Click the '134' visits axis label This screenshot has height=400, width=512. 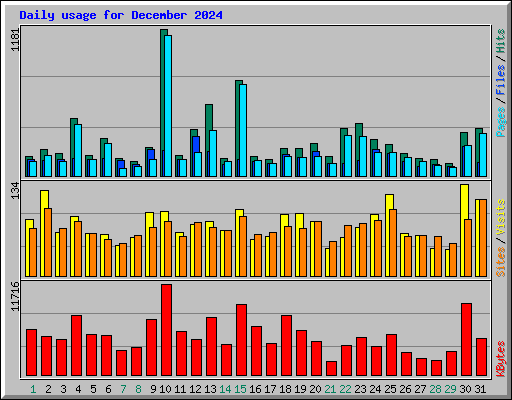[x=15, y=190]
